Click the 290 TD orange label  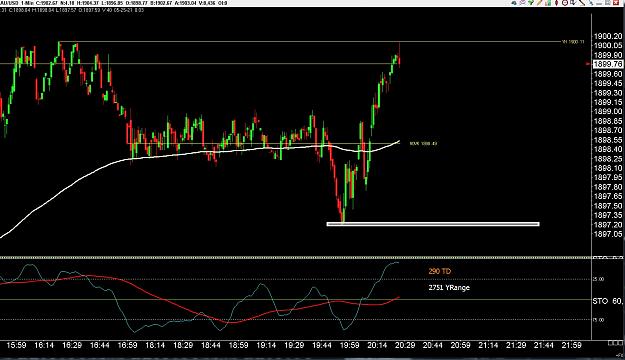click(x=440, y=271)
